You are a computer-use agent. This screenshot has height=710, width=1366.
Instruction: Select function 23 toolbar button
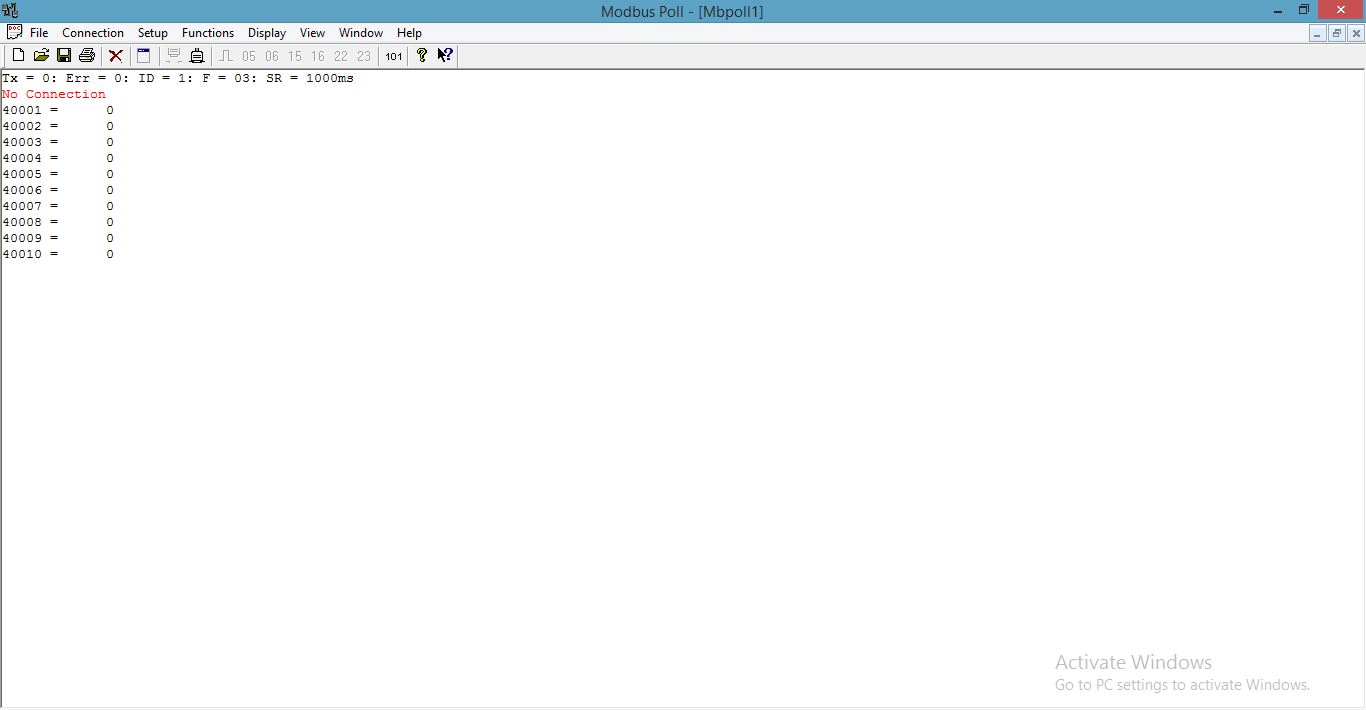[364, 56]
